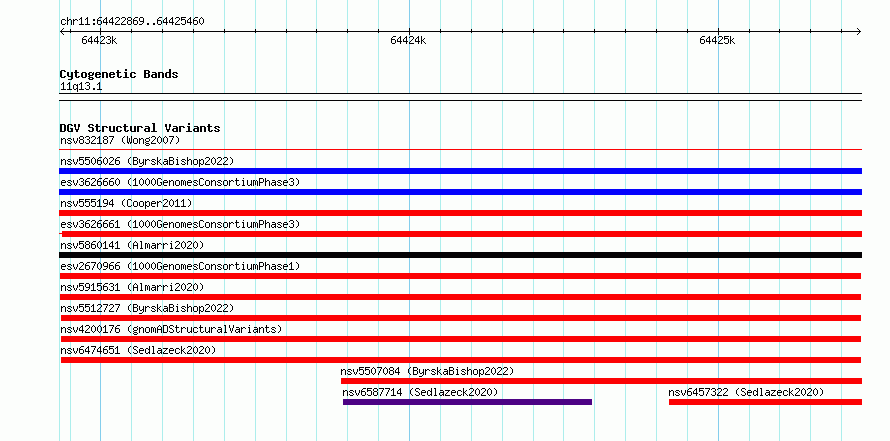Click the chr11:64422869..64425460 region label
This screenshot has height=441, width=890.
click(x=132, y=22)
